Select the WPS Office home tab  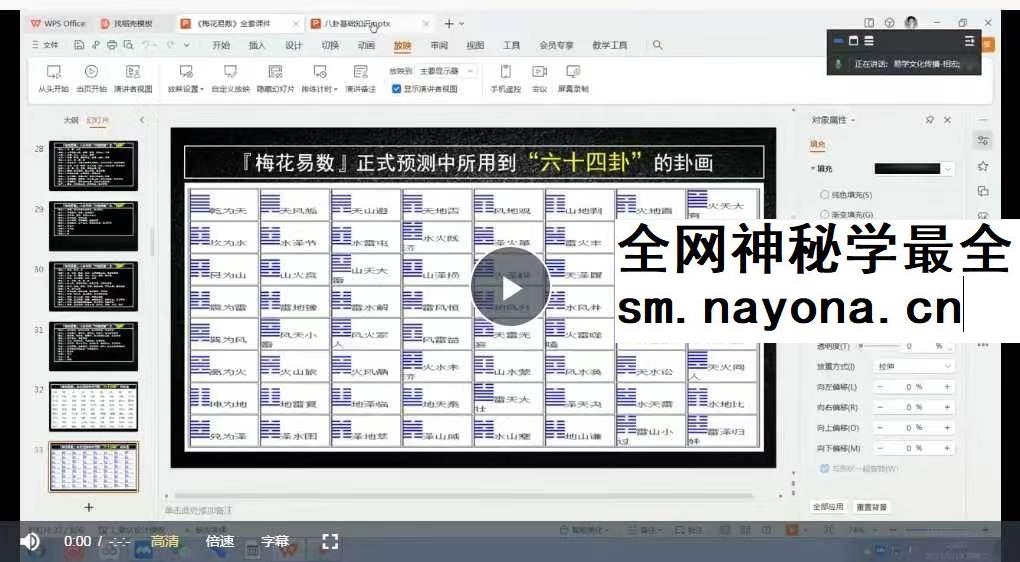click(x=58, y=23)
